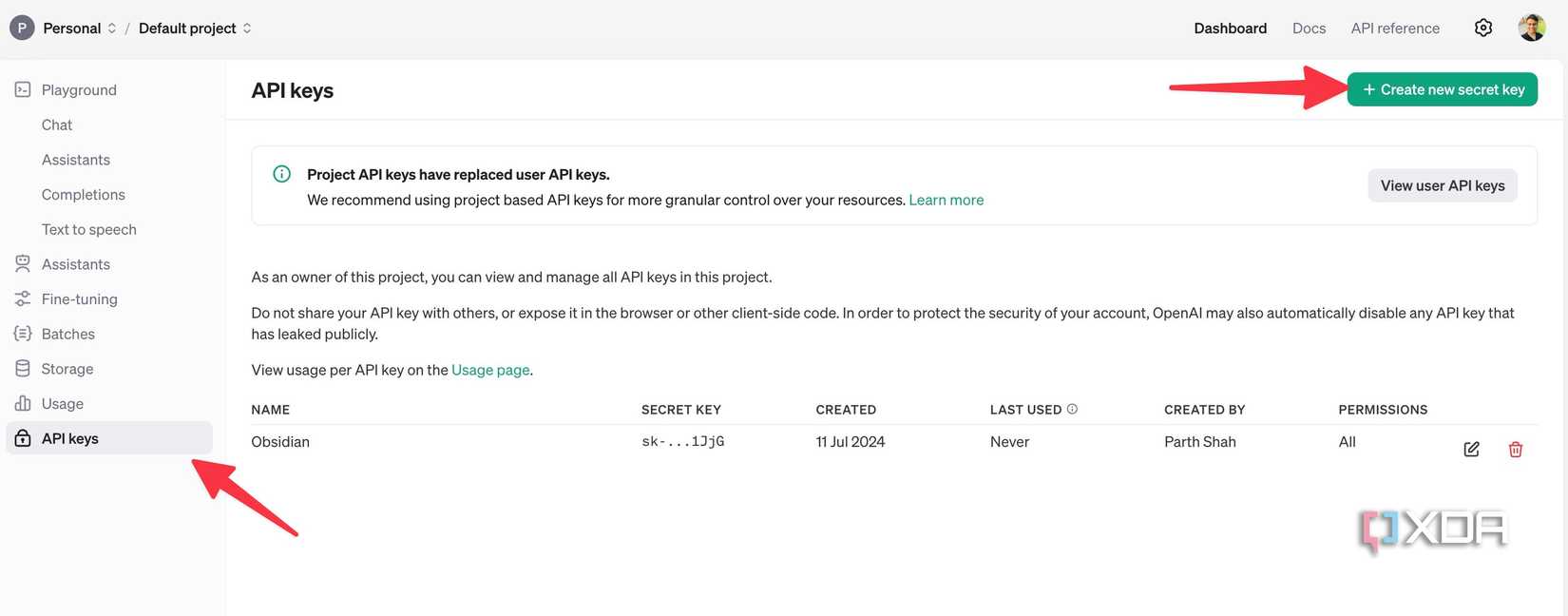
Task: Click the secret key sk-...1JjG
Action: point(682,441)
